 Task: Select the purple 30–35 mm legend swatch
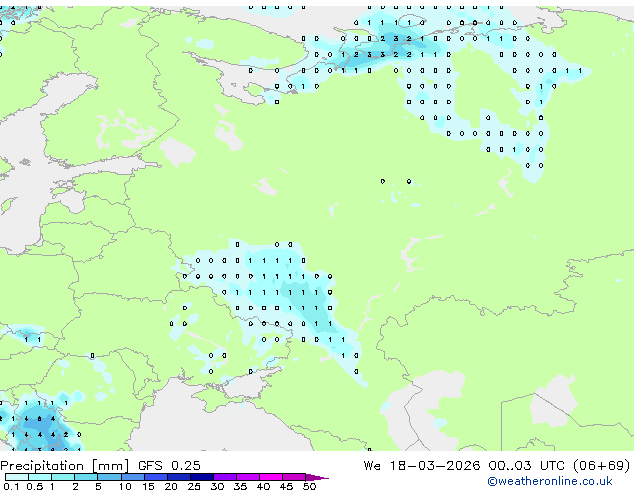point(225,477)
